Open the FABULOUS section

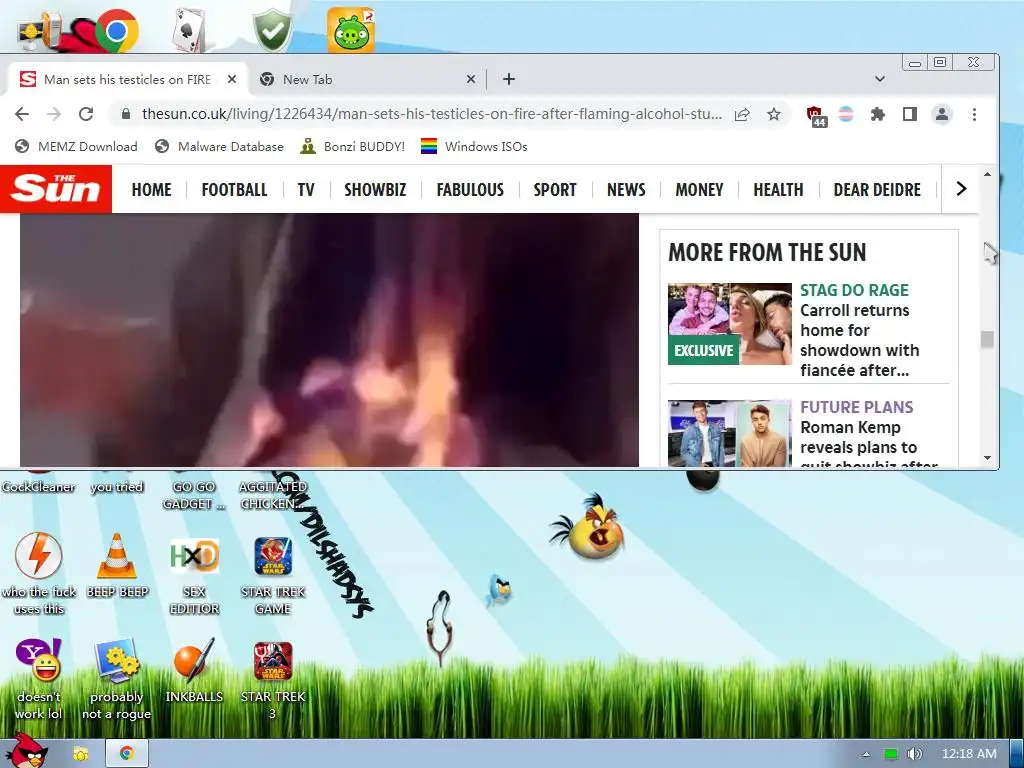tap(470, 189)
